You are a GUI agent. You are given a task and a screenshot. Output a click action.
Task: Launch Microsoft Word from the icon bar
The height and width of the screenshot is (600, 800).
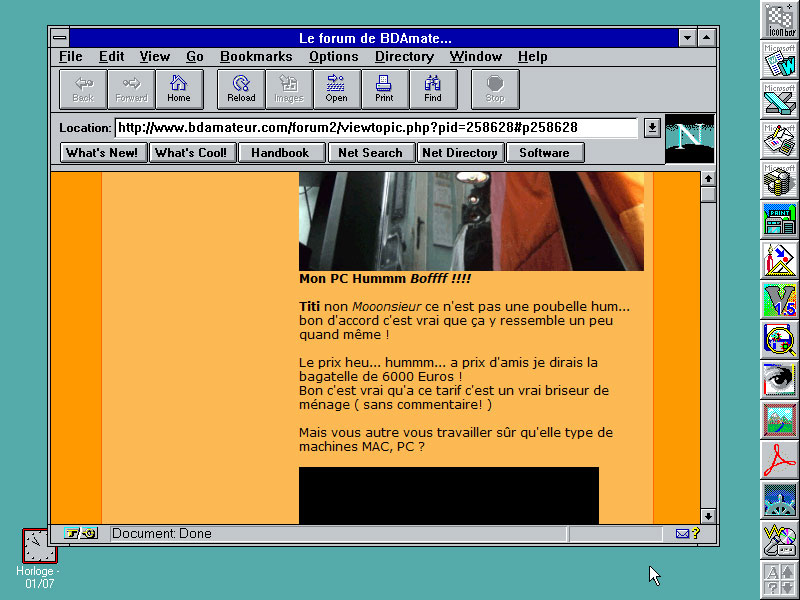(780, 60)
